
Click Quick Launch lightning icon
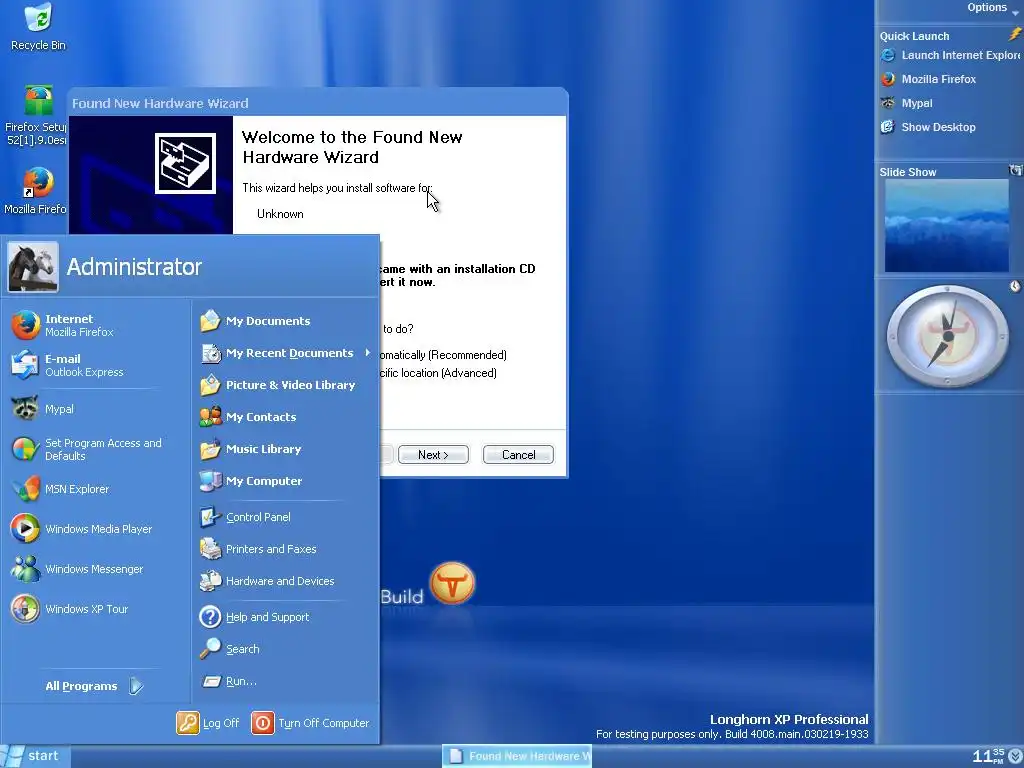coord(1014,35)
